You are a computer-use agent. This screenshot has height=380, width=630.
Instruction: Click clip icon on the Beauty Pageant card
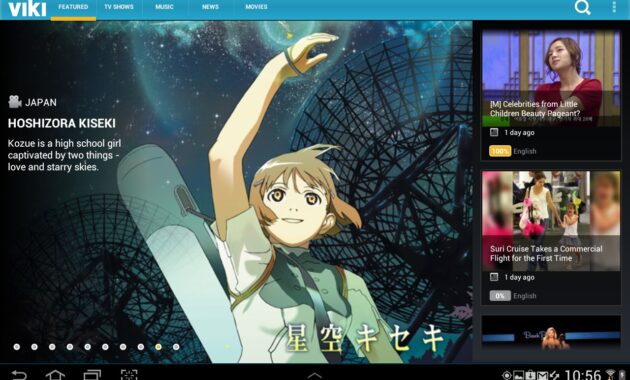coord(494,132)
